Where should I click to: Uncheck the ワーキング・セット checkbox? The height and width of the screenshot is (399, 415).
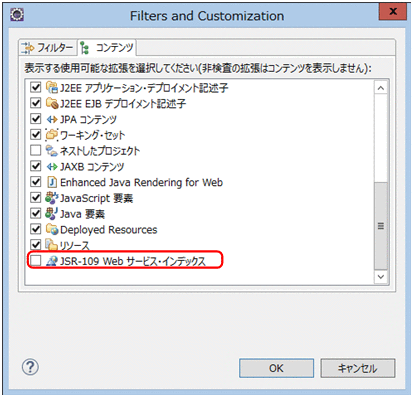pyautogui.click(x=35, y=135)
